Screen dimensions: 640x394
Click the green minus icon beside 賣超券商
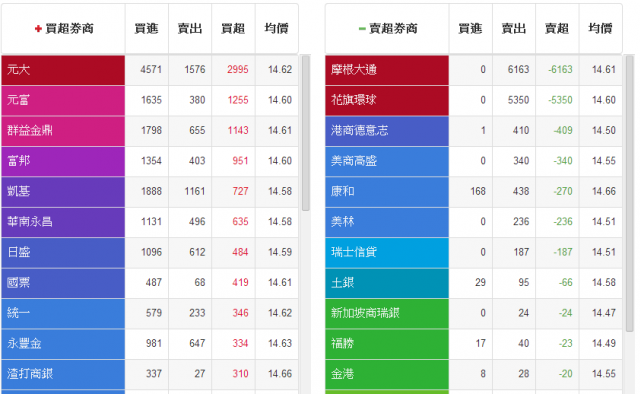[362, 29]
